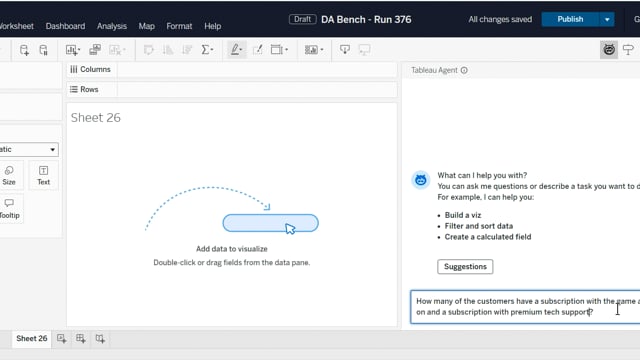Open the Fit dropdown arrow
Screen dimensions: 640x360
click(x=287, y=50)
